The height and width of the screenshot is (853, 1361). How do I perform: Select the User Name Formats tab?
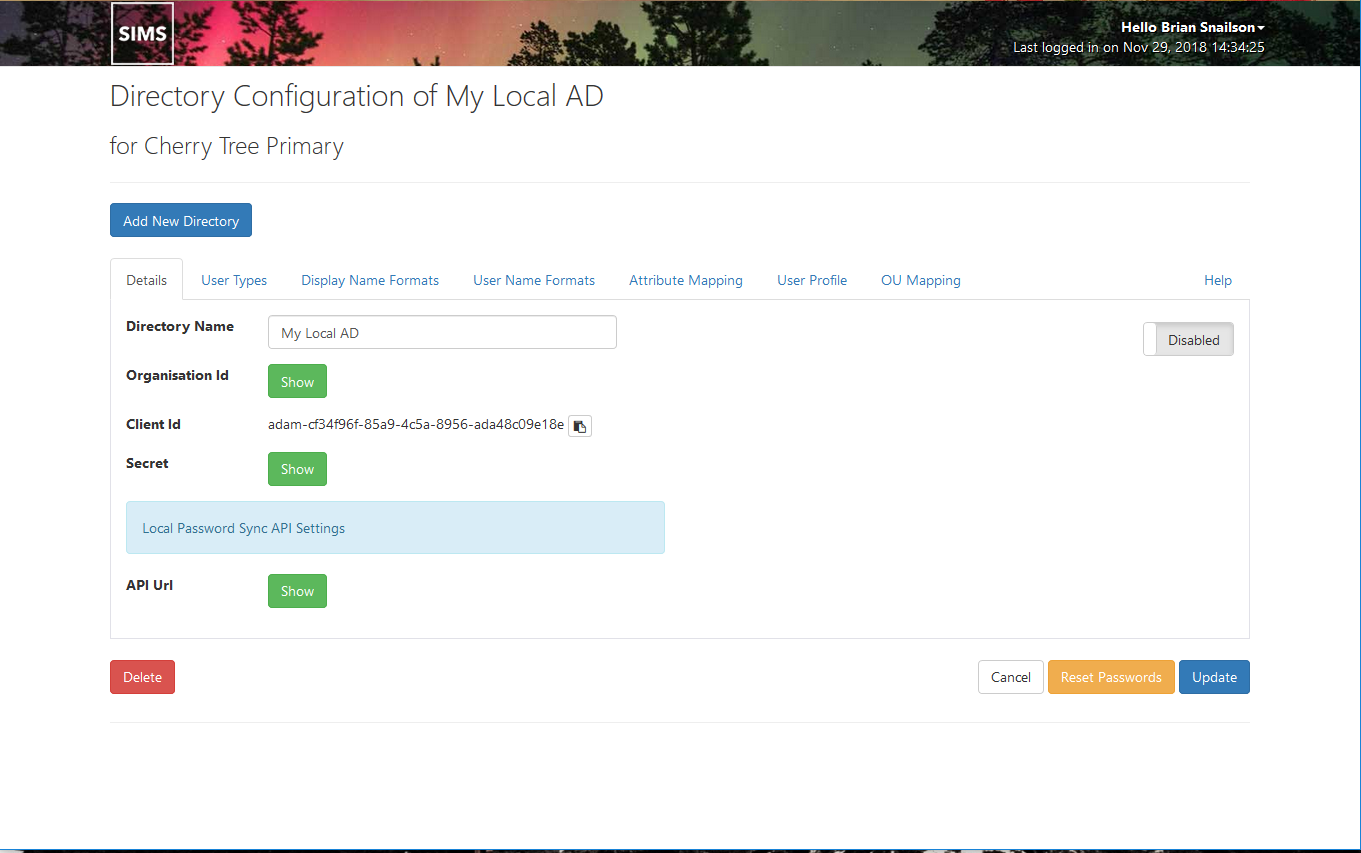click(534, 280)
